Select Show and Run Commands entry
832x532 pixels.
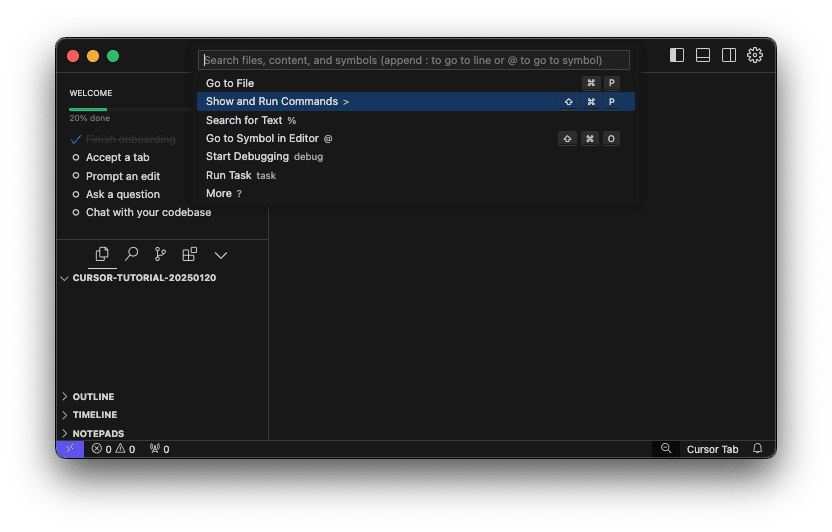(x=416, y=101)
